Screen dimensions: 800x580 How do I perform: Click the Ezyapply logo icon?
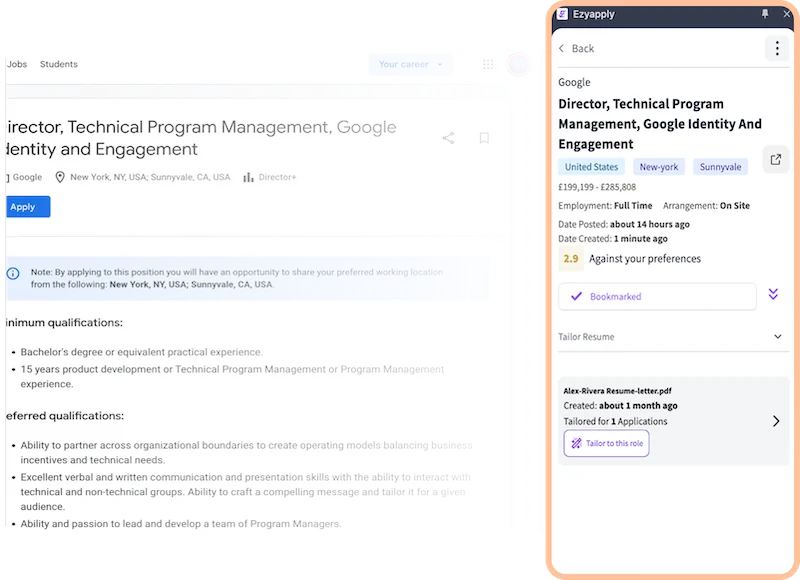point(562,14)
